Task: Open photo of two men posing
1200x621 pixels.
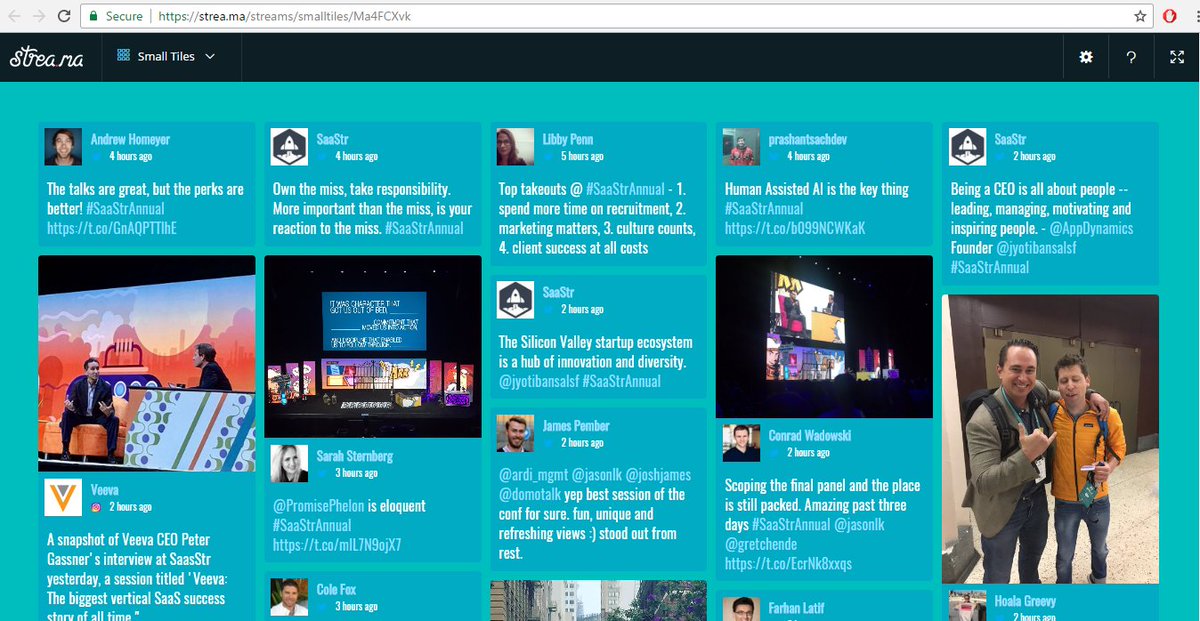Action: [1050, 439]
